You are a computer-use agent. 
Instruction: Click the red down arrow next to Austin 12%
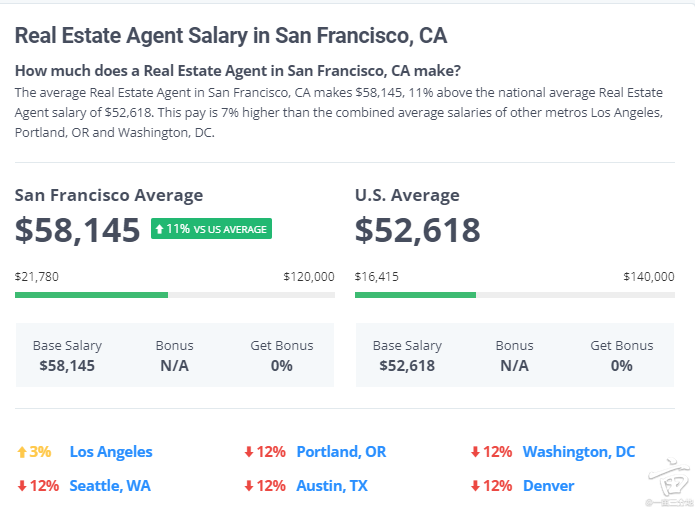(249, 486)
